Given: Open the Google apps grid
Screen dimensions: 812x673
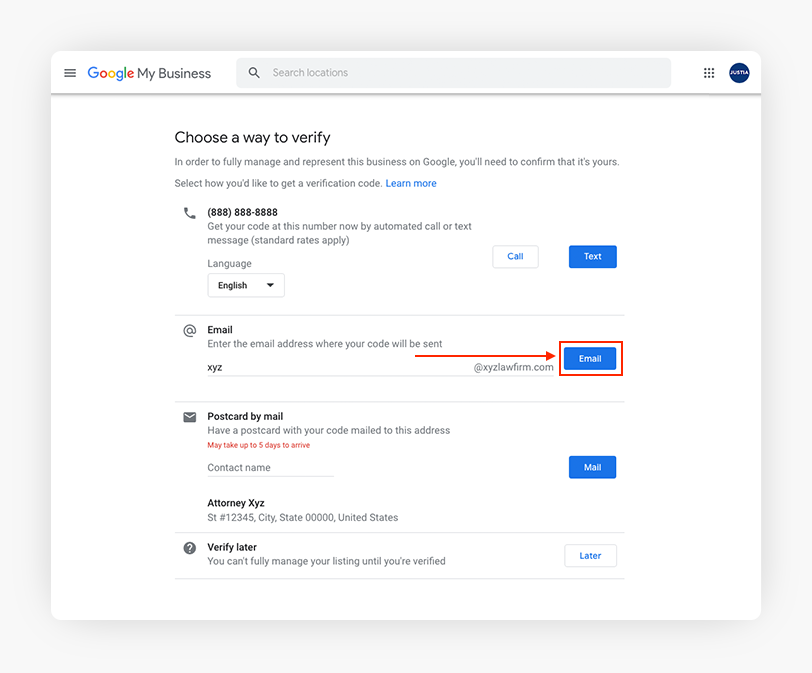Looking at the screenshot, I should click(709, 73).
